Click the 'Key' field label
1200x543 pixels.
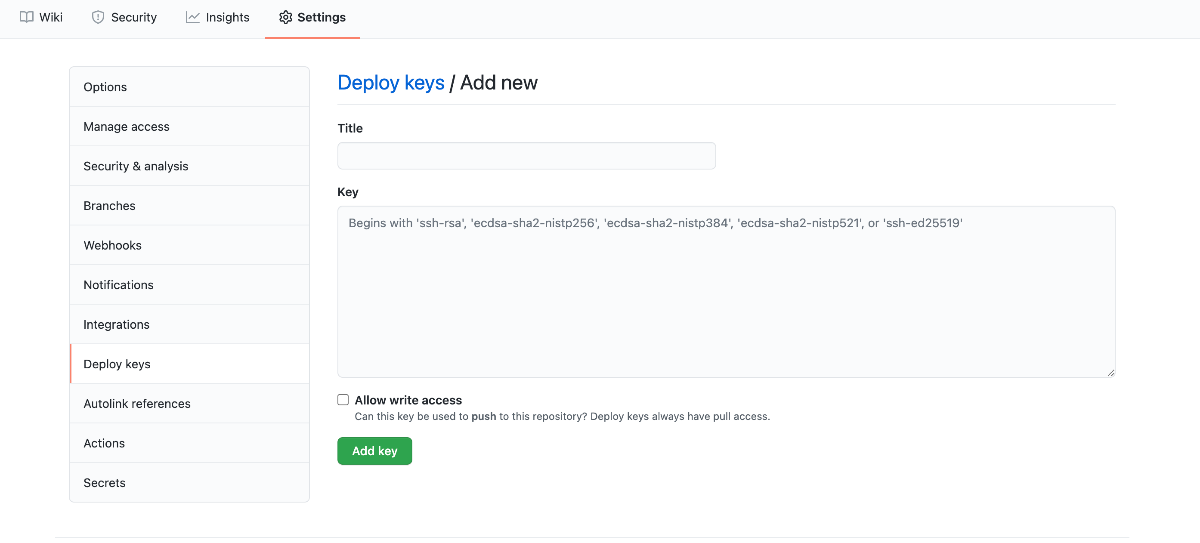(x=348, y=192)
